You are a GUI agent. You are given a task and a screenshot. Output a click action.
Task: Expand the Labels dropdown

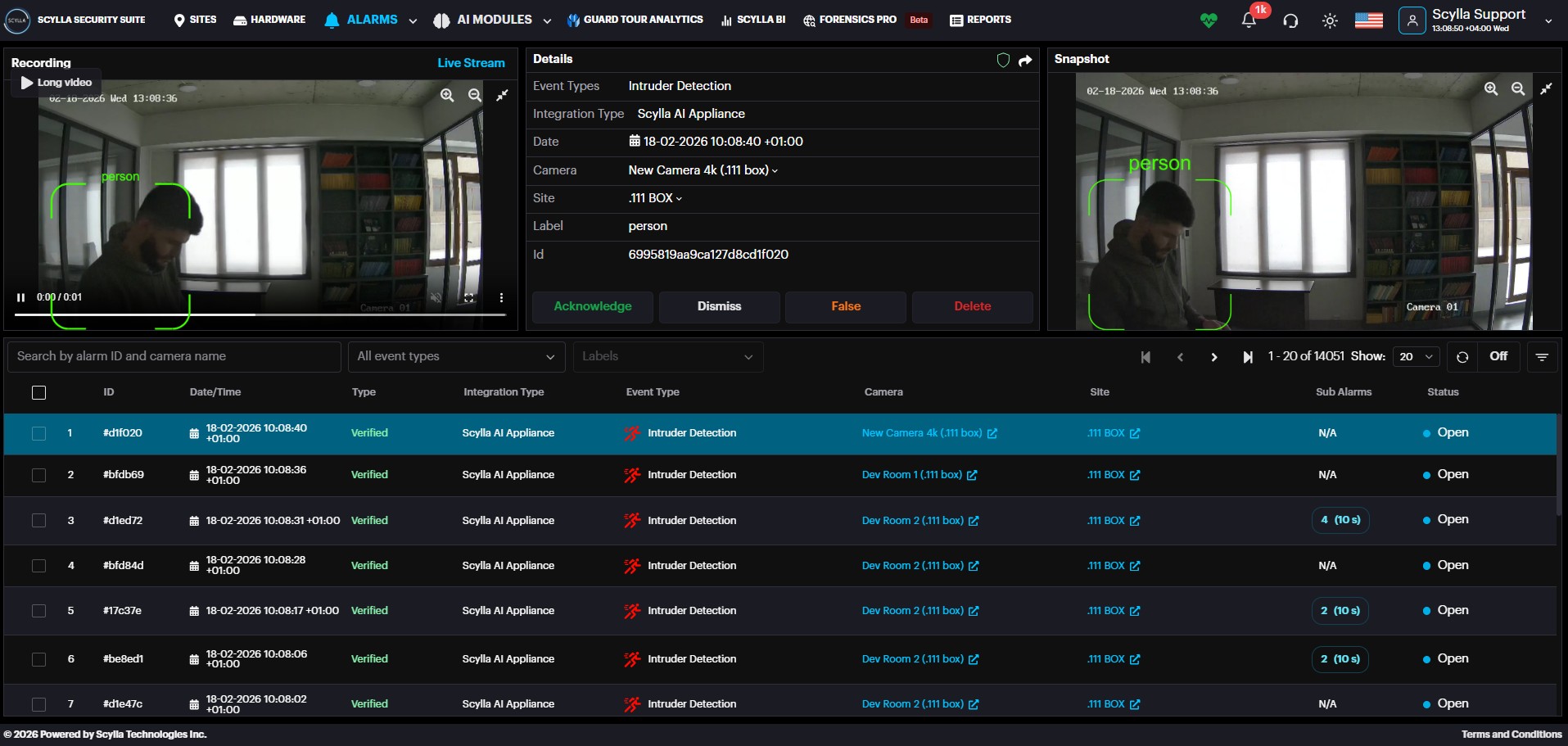(x=667, y=356)
